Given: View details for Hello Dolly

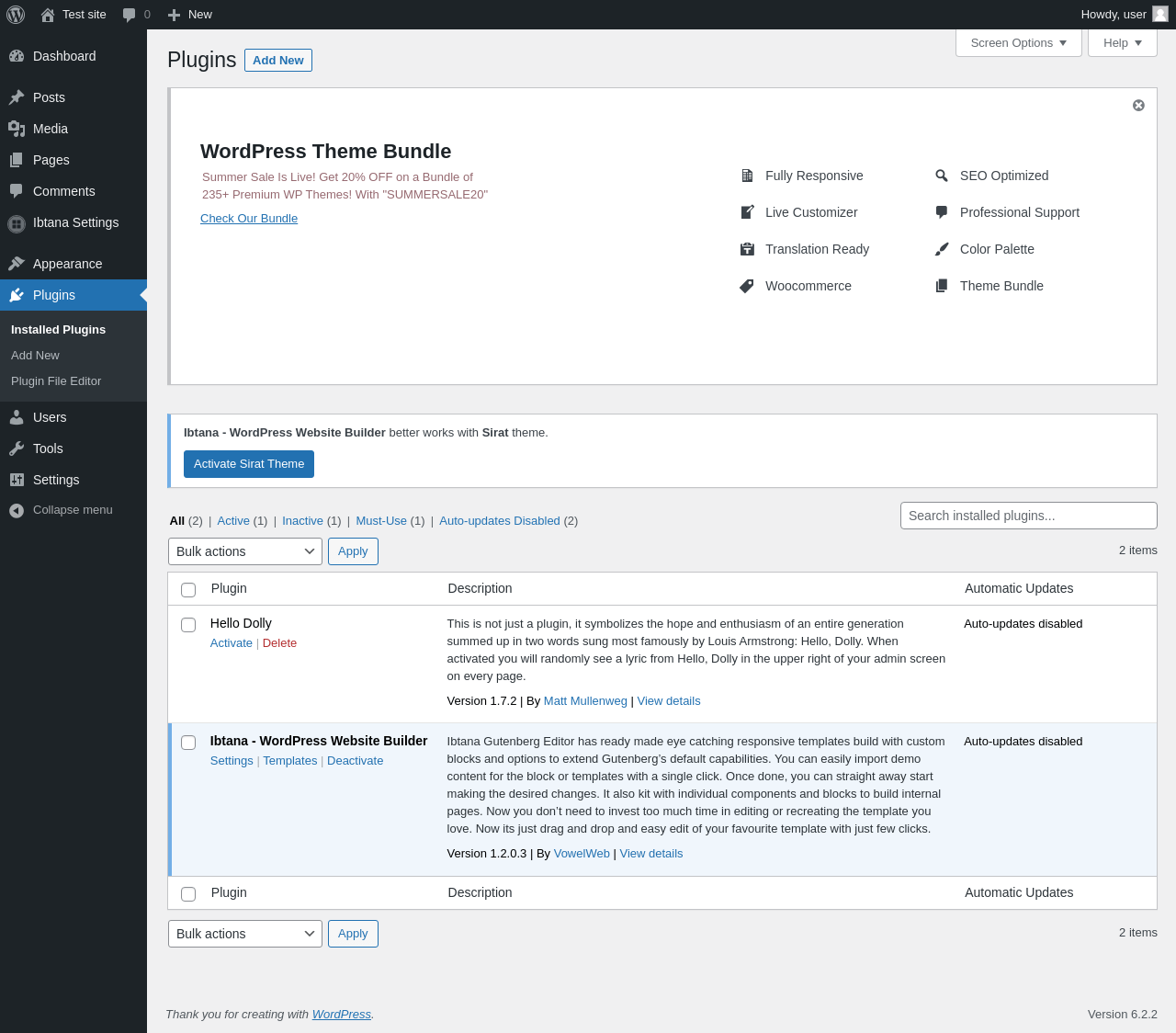Looking at the screenshot, I should click(x=669, y=701).
